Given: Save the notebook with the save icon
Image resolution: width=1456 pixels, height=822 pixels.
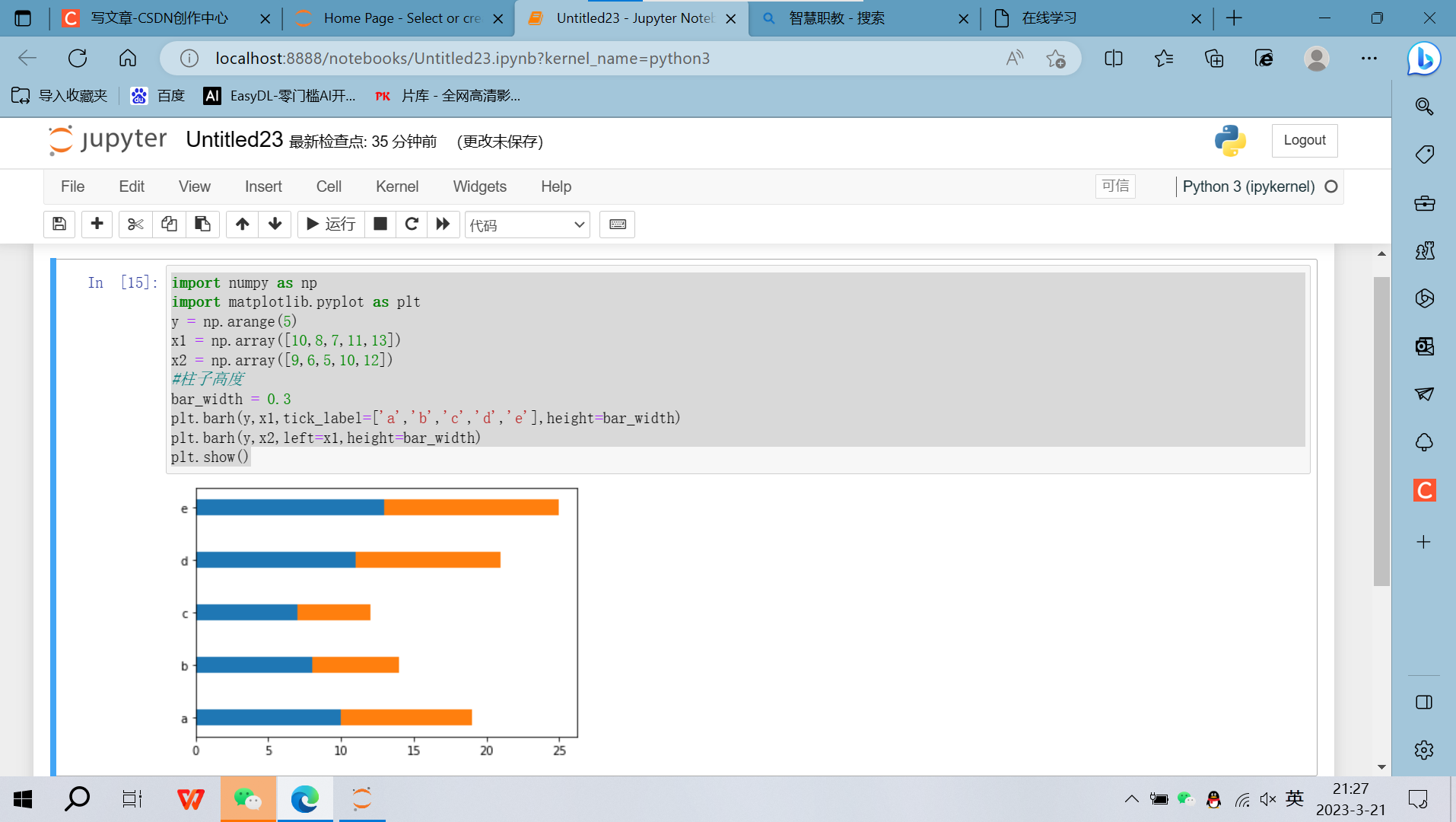Looking at the screenshot, I should [59, 224].
